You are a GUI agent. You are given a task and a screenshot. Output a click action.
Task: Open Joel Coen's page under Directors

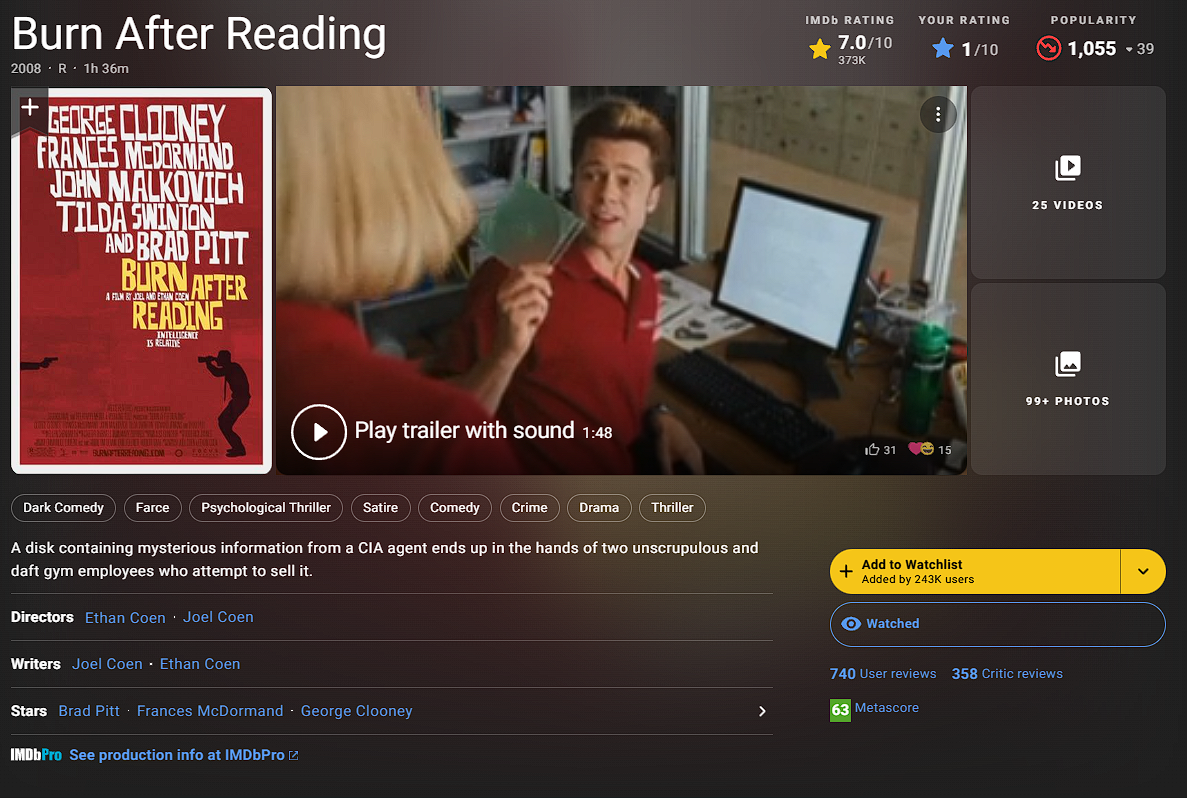pyautogui.click(x=218, y=617)
